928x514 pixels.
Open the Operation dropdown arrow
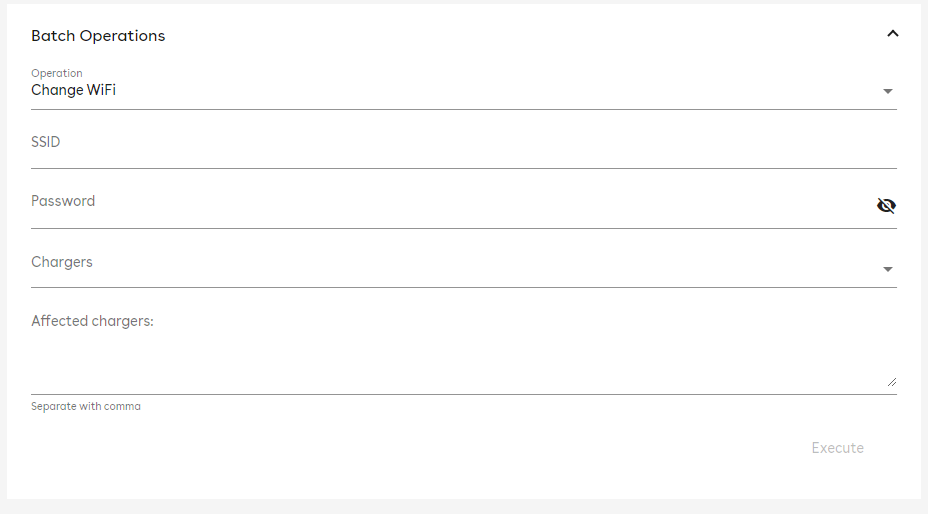point(888,91)
